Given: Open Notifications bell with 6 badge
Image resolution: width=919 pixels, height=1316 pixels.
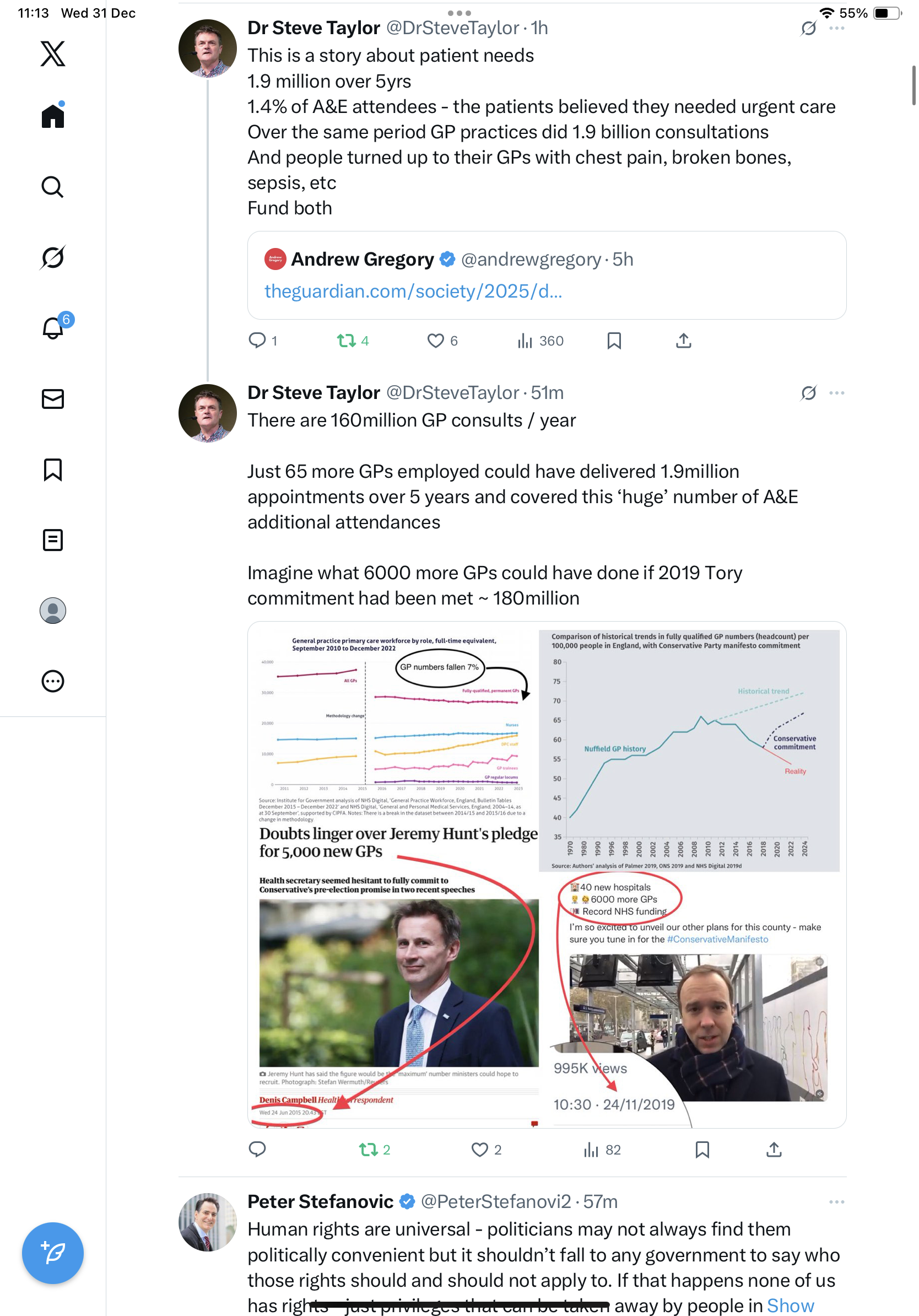Looking at the screenshot, I should tap(53, 328).
